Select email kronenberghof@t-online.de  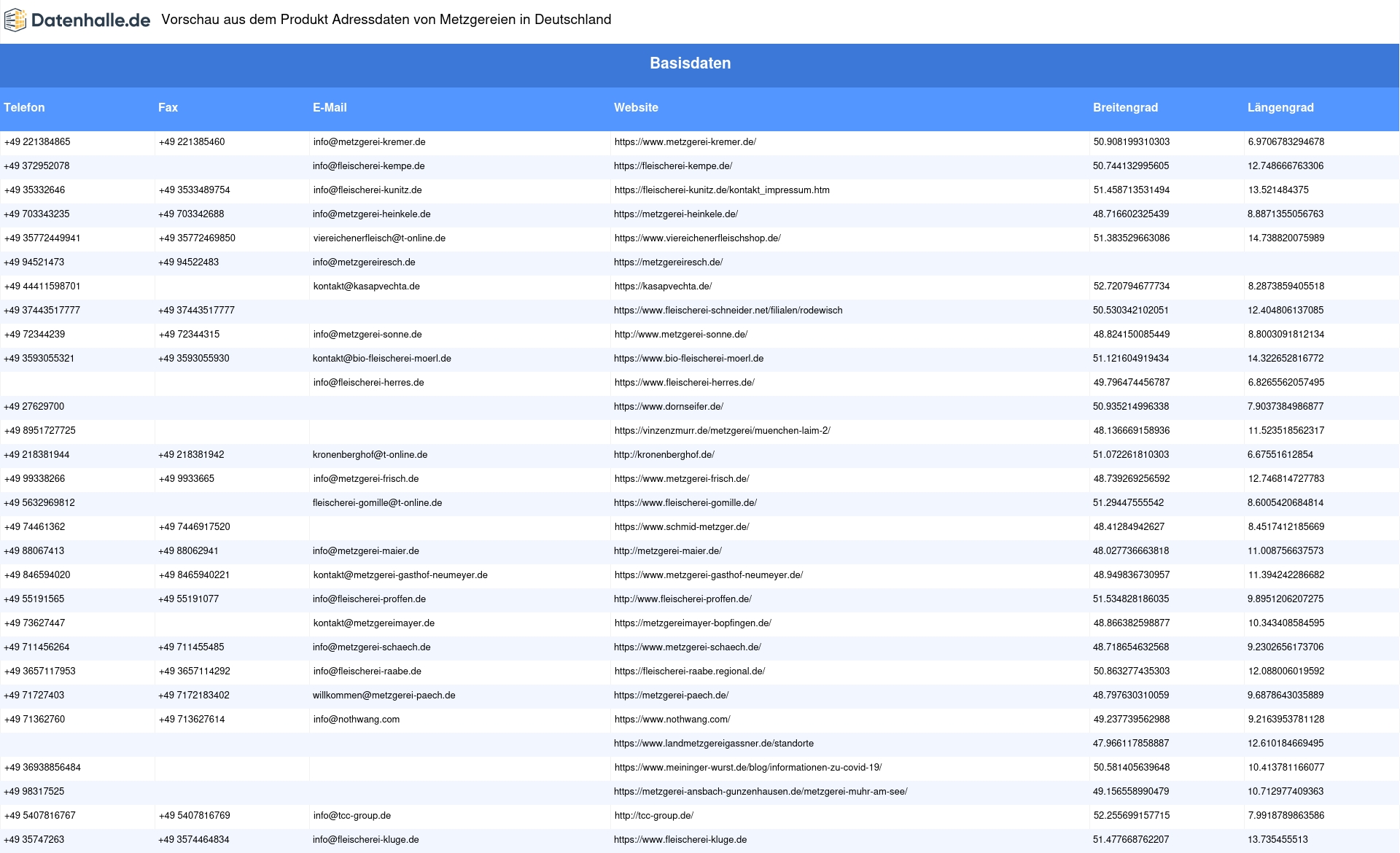(370, 455)
